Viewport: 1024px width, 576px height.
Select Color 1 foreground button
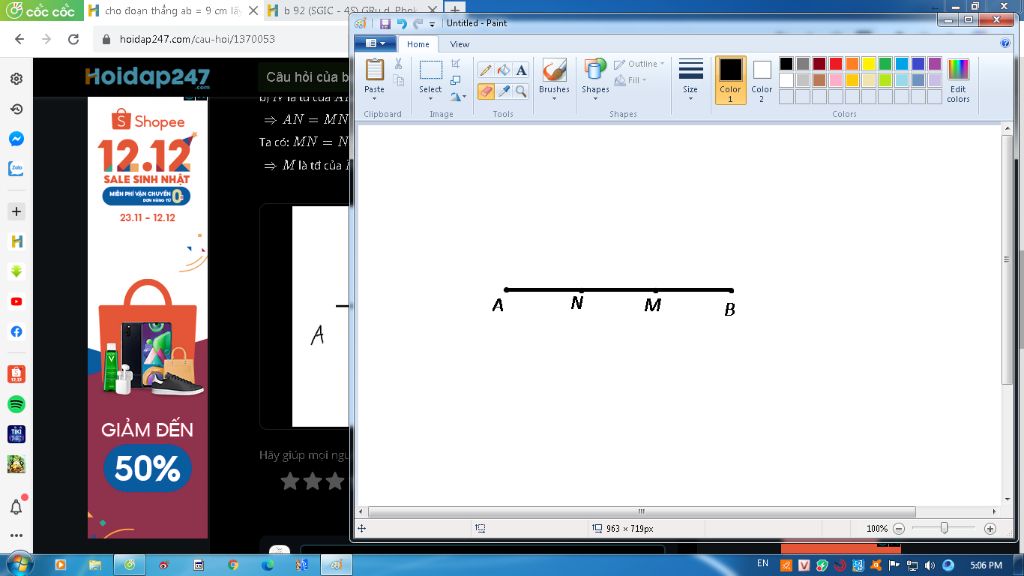tap(730, 80)
